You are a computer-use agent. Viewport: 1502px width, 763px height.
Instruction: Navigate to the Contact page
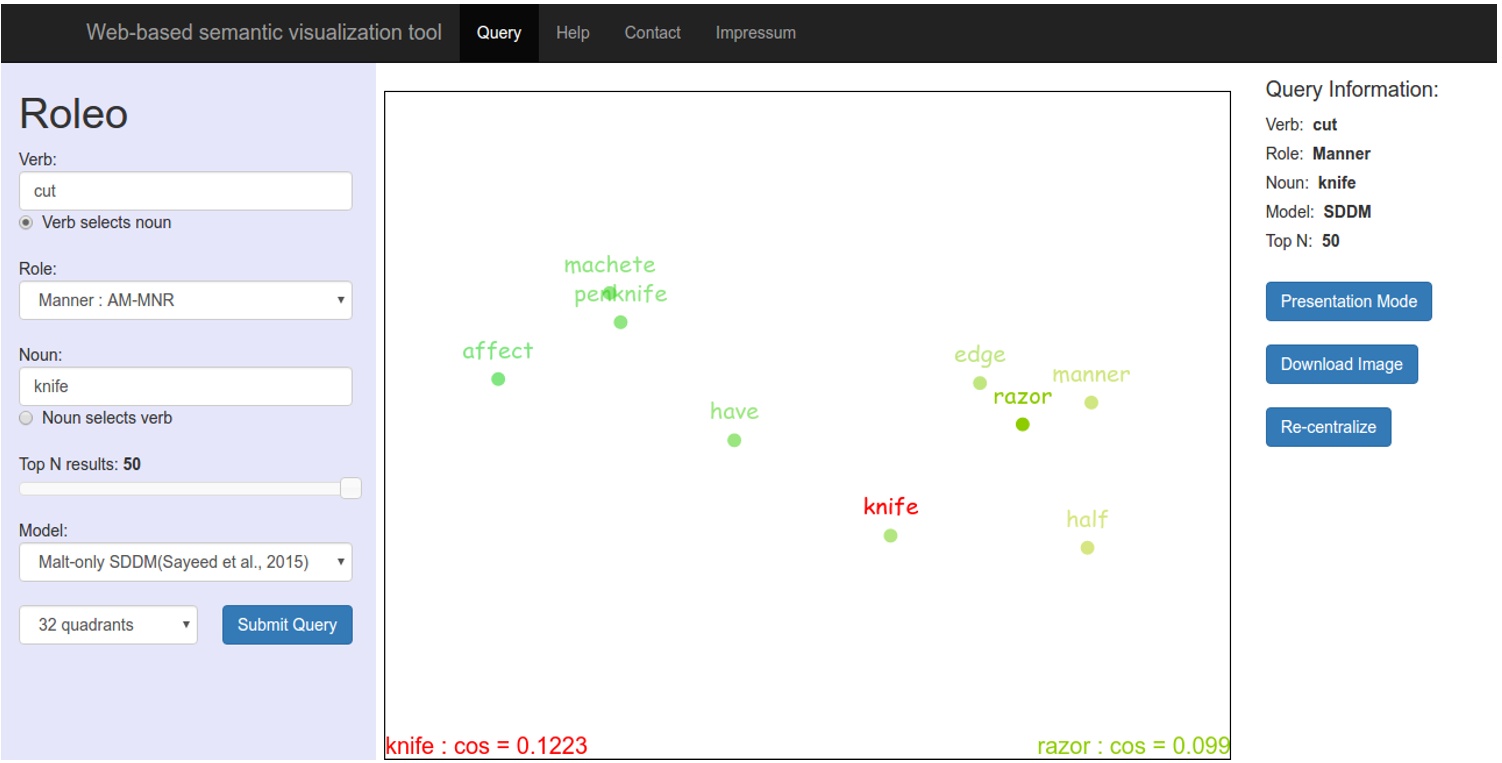pos(652,32)
